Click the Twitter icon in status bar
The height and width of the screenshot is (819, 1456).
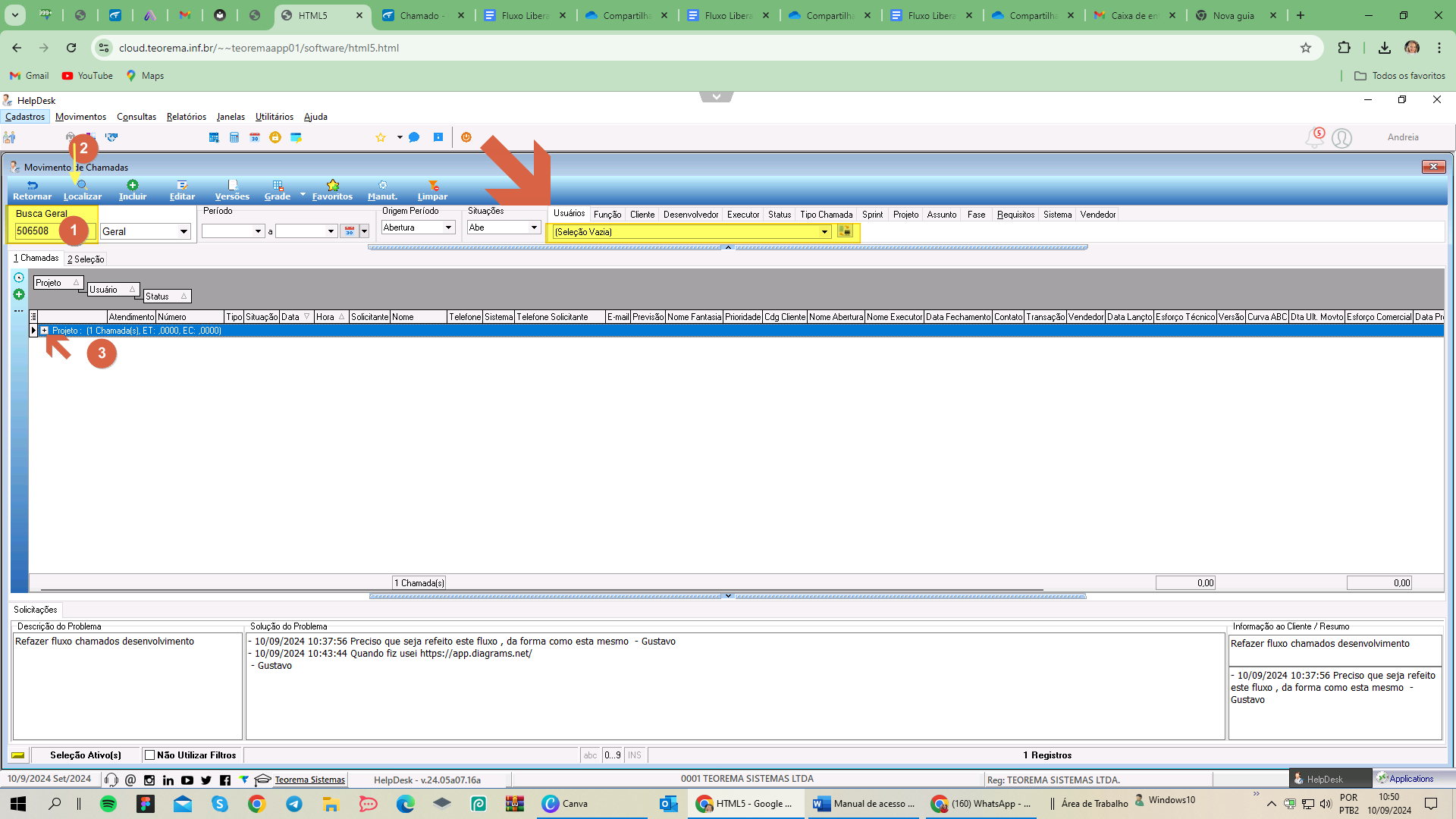(x=206, y=780)
